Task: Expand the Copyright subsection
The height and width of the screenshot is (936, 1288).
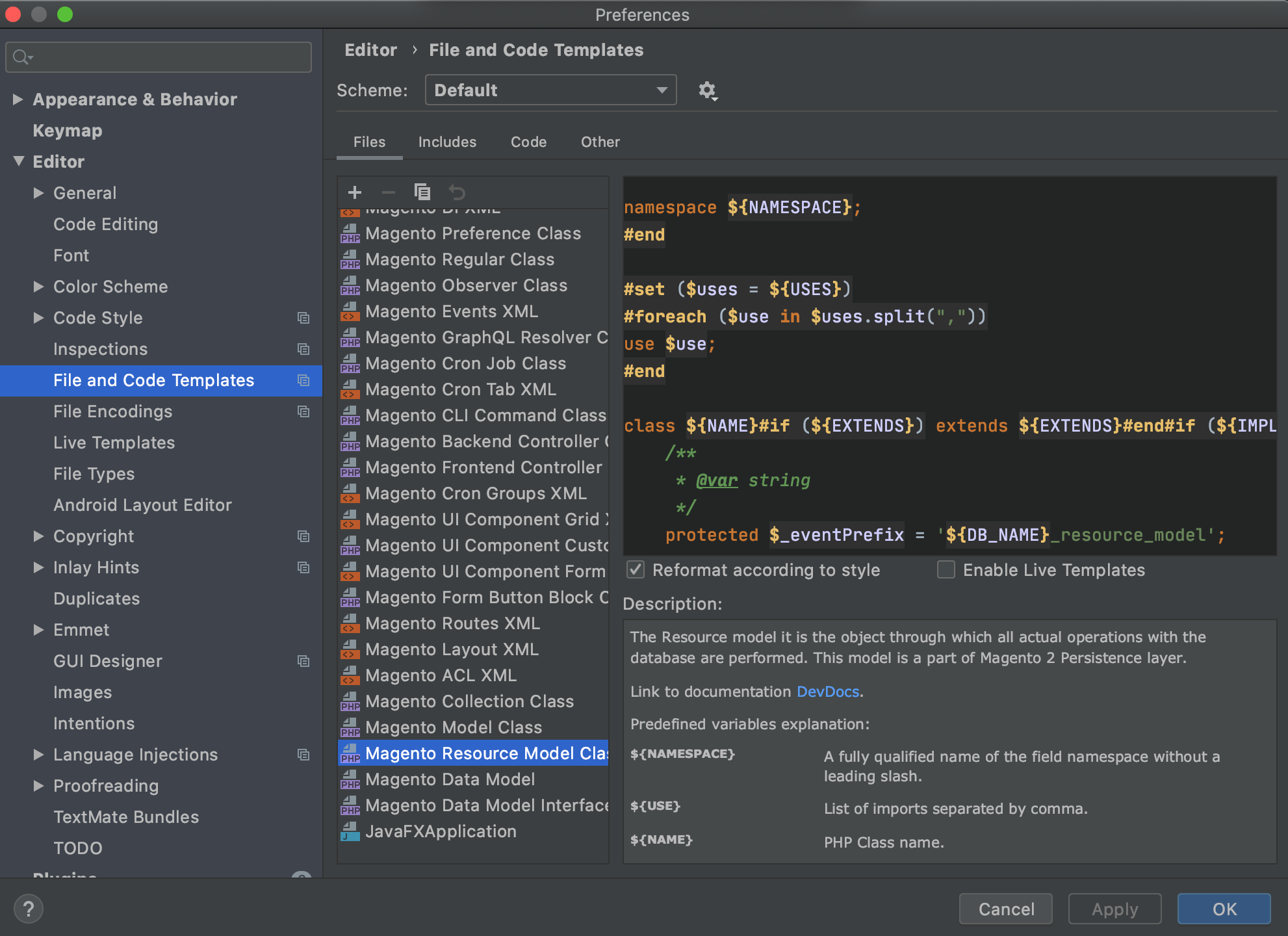Action: pyautogui.click(x=38, y=536)
